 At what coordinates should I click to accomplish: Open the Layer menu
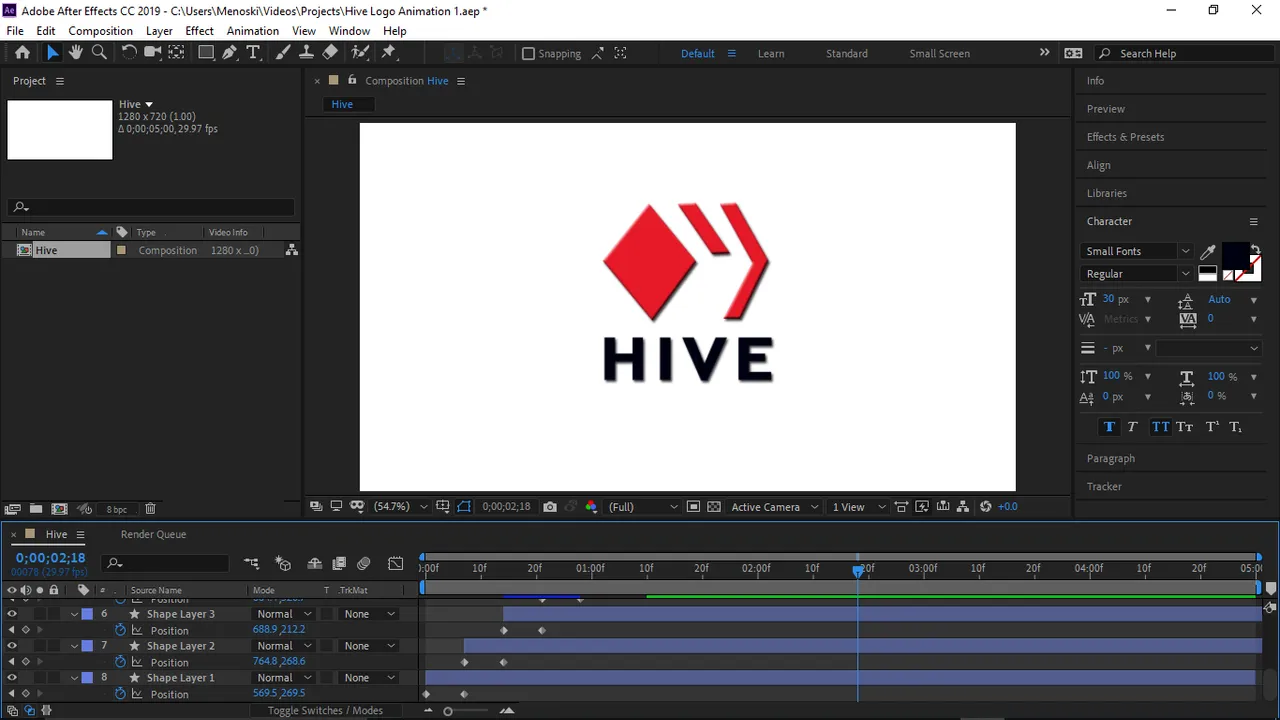point(159,31)
